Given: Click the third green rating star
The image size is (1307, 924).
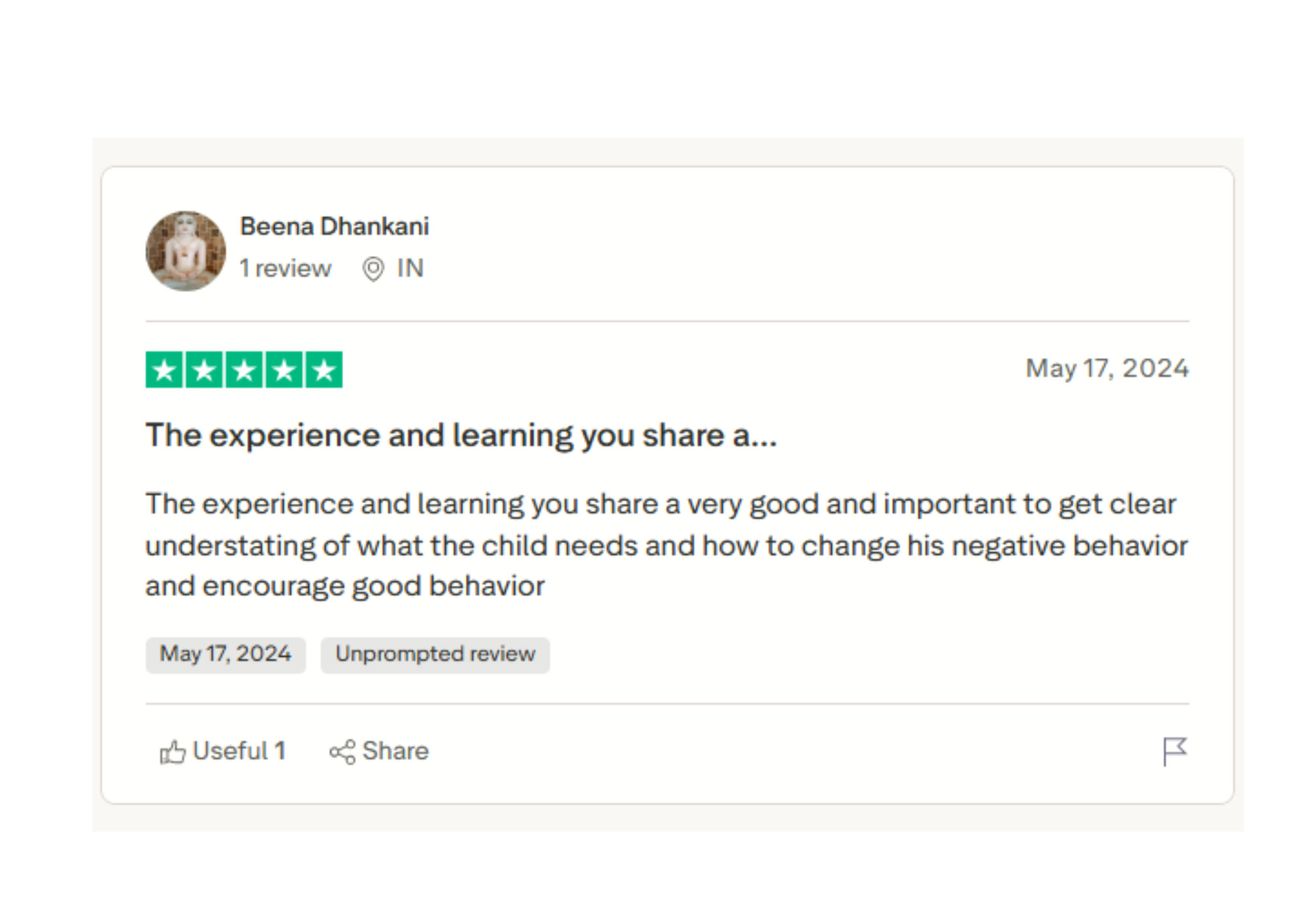Looking at the screenshot, I should (x=244, y=370).
